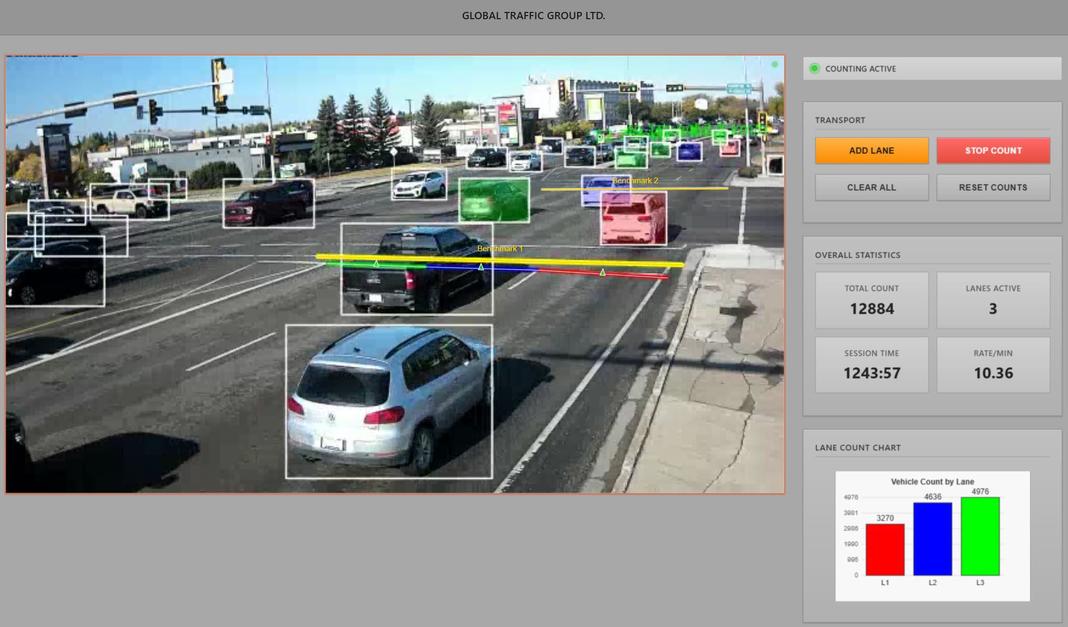The height and width of the screenshot is (627, 1068).
Task: Select the LANES ACTIVE statistic tile
Action: (992, 299)
